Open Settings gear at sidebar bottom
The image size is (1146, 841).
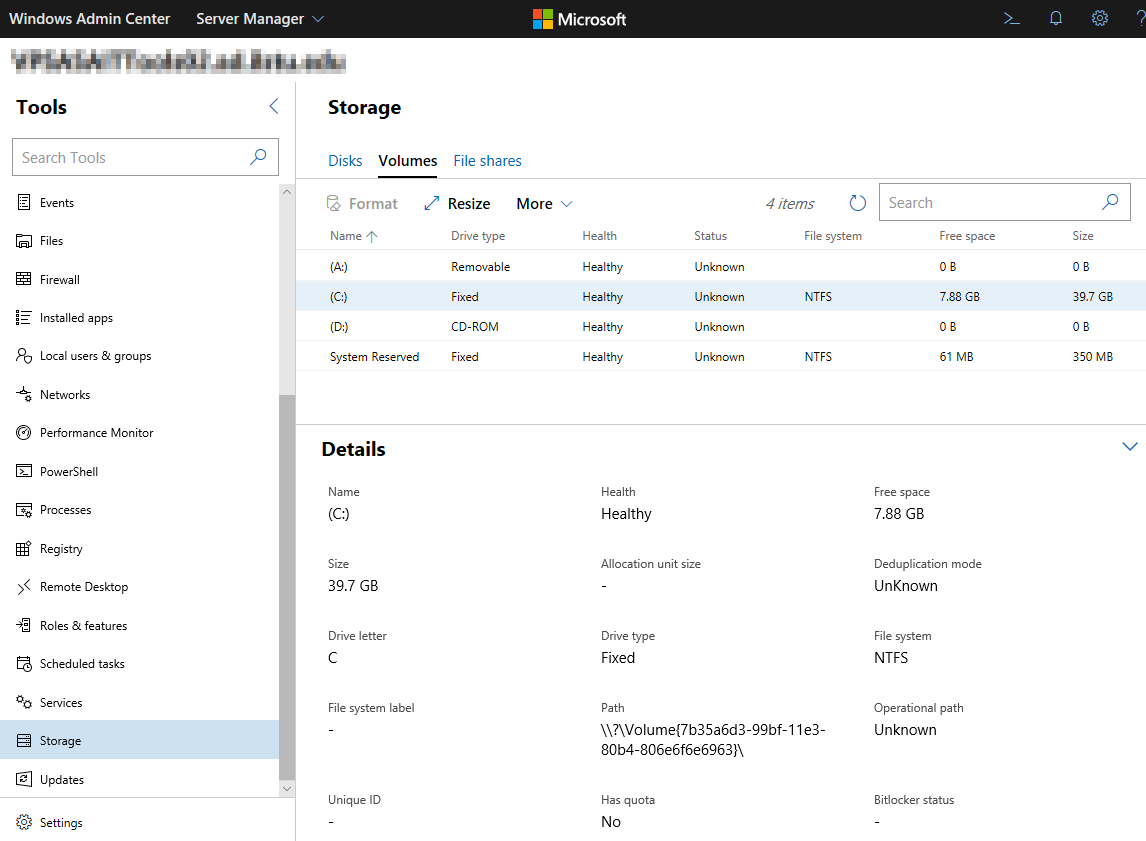coord(24,822)
